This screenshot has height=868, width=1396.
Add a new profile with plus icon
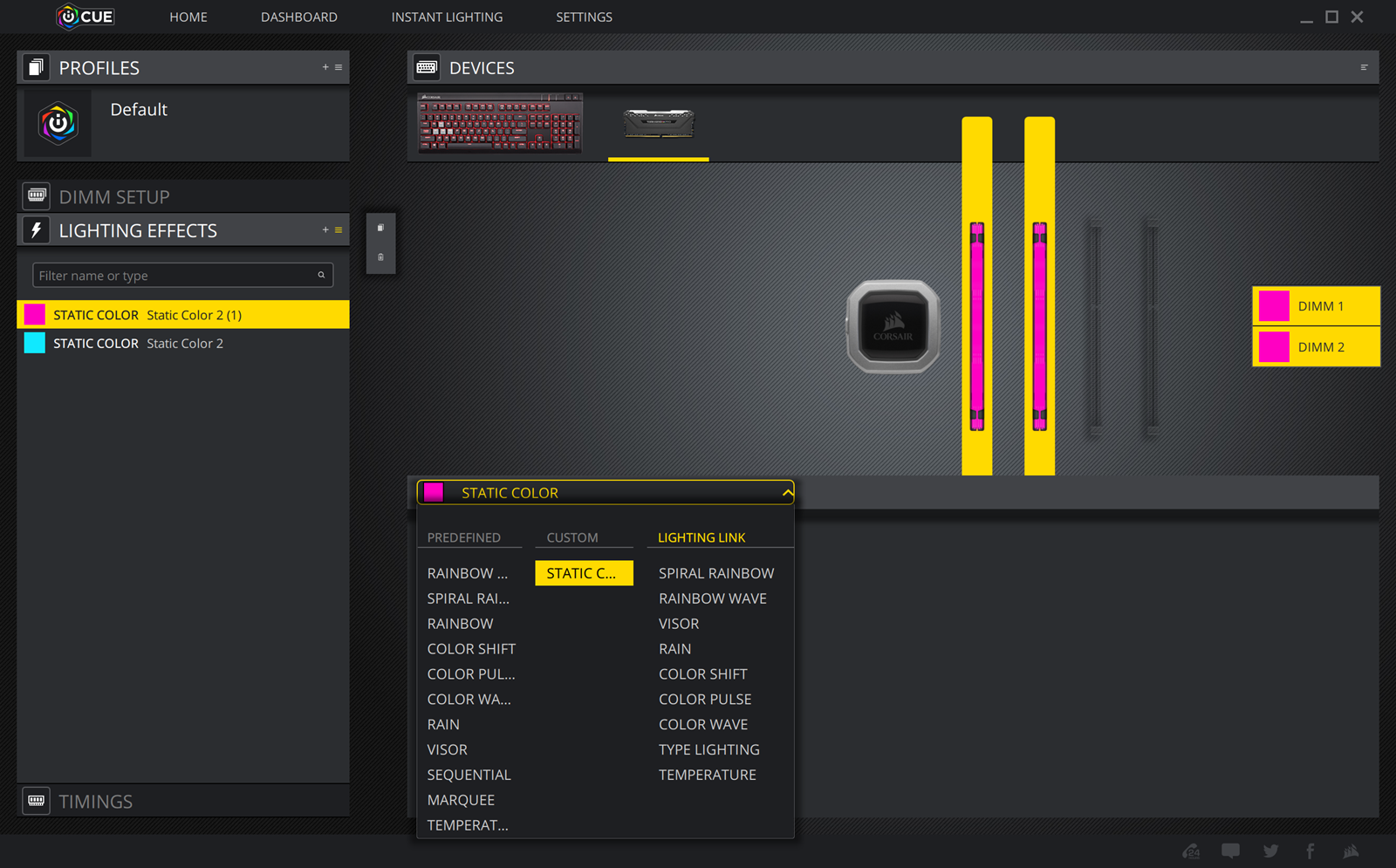click(x=325, y=67)
